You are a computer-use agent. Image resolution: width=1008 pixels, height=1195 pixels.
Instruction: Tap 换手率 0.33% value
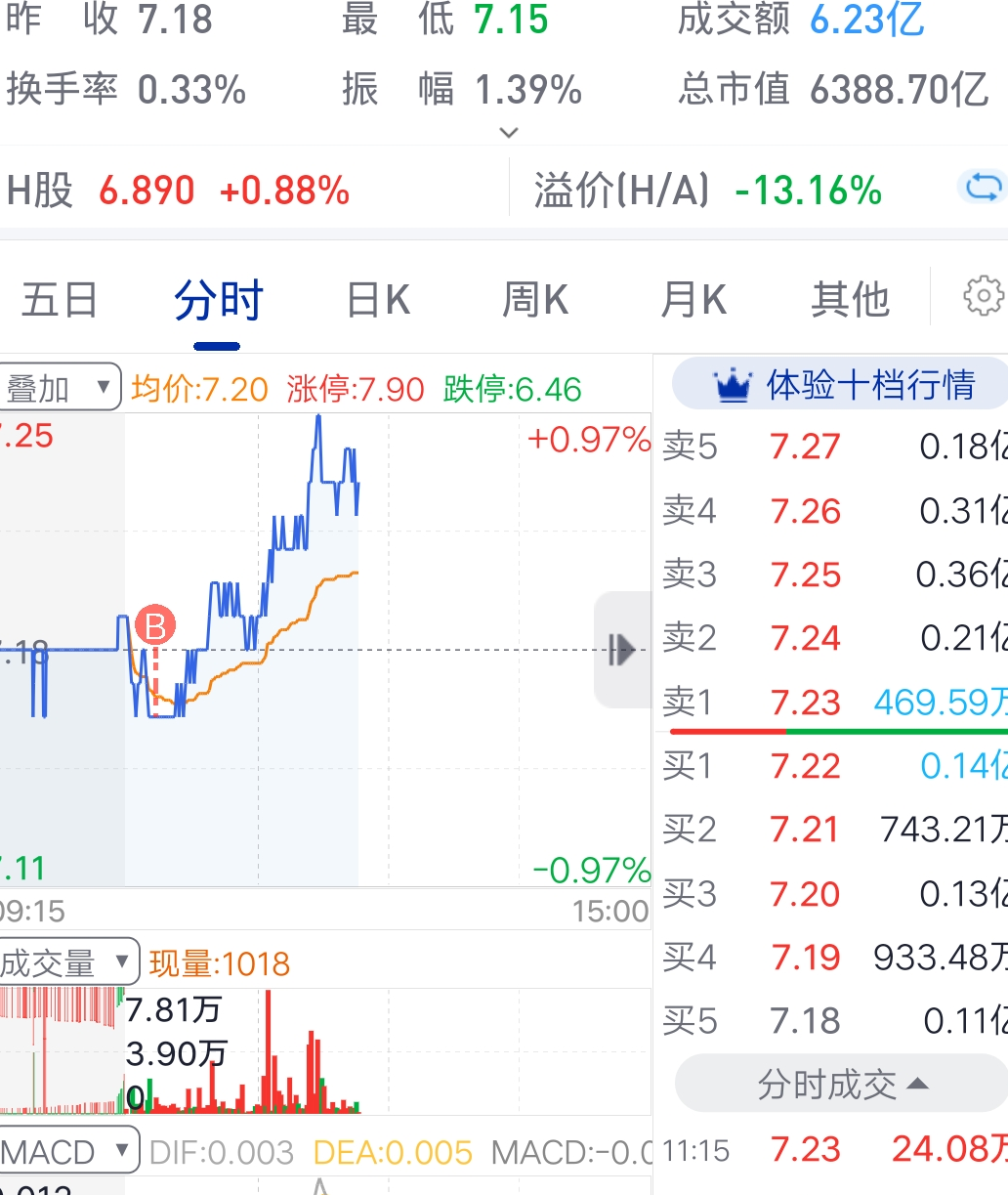[191, 90]
